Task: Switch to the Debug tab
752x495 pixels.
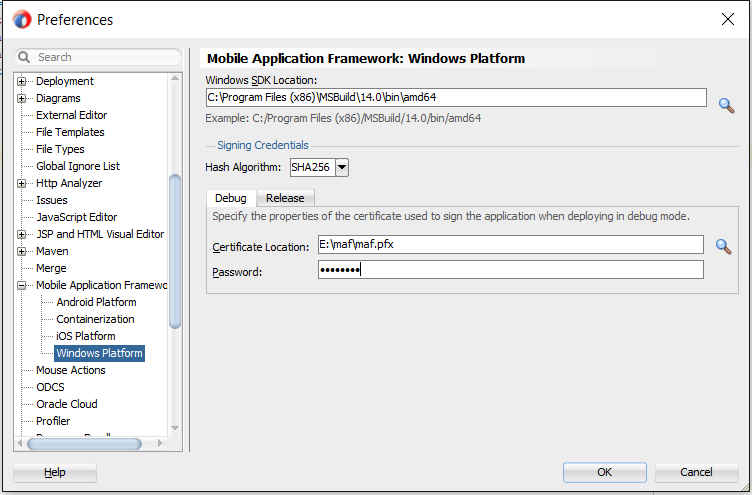Action: tap(231, 198)
